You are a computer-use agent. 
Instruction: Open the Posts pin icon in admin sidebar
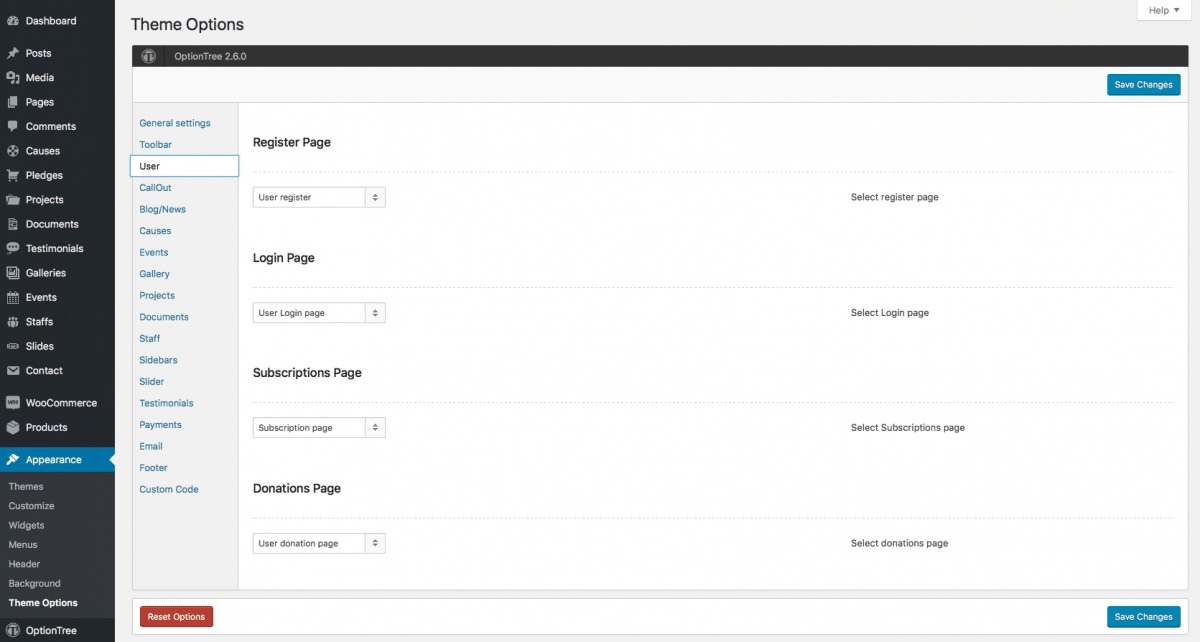point(14,52)
